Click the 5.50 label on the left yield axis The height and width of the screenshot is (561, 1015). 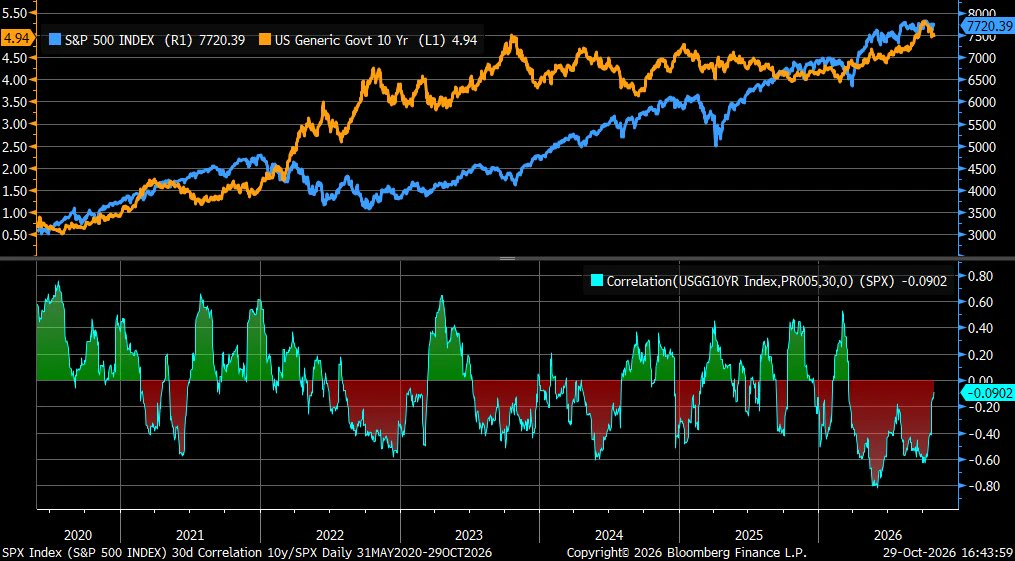[x=15, y=13]
